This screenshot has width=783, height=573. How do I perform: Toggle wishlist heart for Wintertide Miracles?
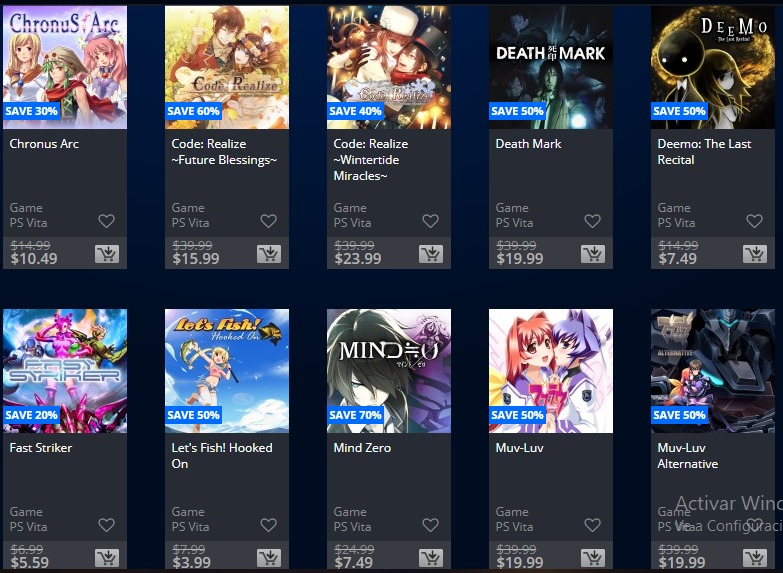click(430, 221)
